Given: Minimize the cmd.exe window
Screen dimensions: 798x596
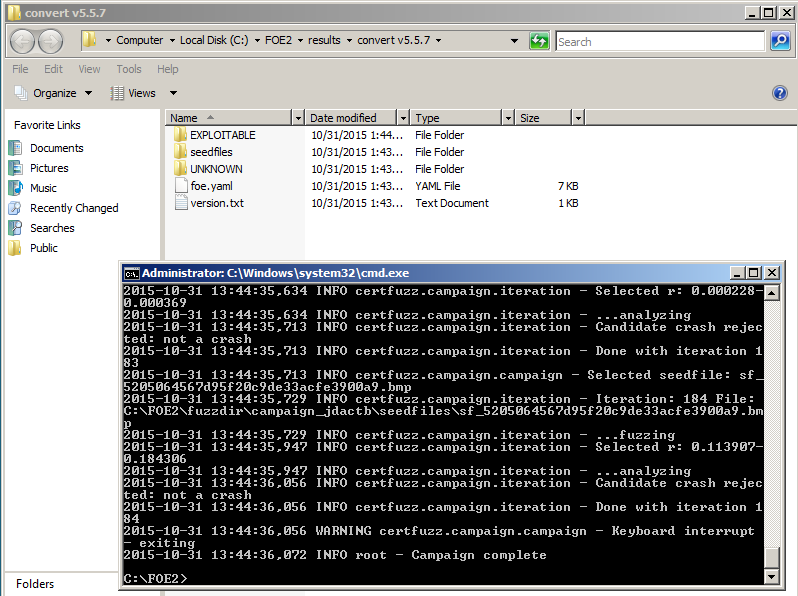Looking at the screenshot, I should (x=738, y=273).
